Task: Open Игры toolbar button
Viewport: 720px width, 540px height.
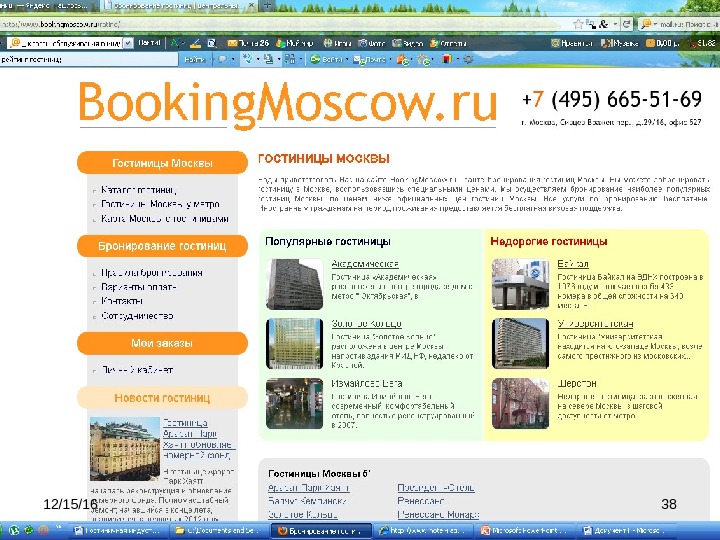Action: click(x=338, y=43)
